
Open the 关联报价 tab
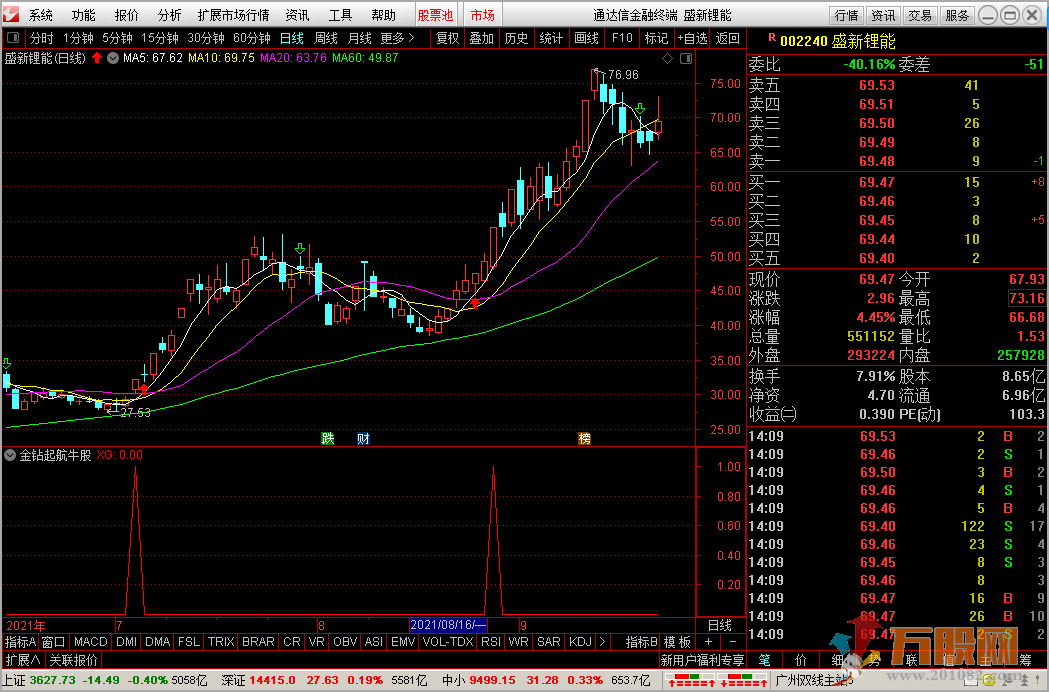pos(74,660)
